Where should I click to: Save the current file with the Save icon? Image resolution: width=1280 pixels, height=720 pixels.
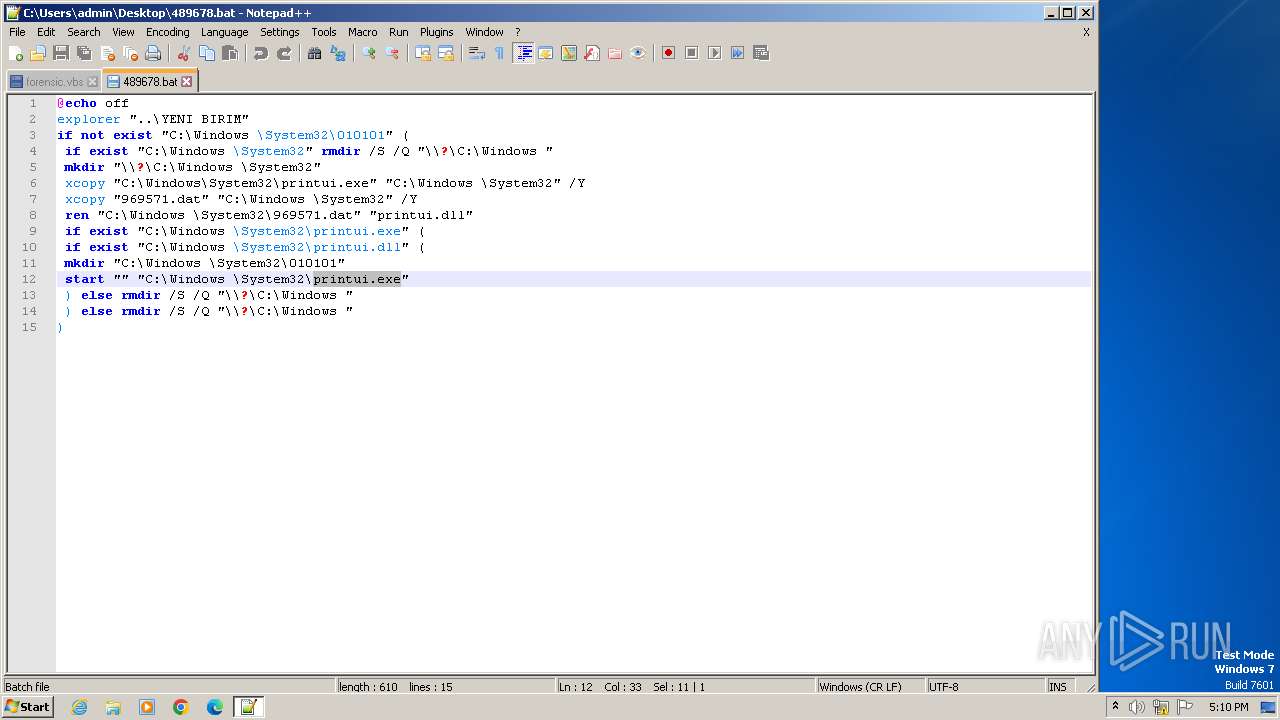pyautogui.click(x=61, y=53)
